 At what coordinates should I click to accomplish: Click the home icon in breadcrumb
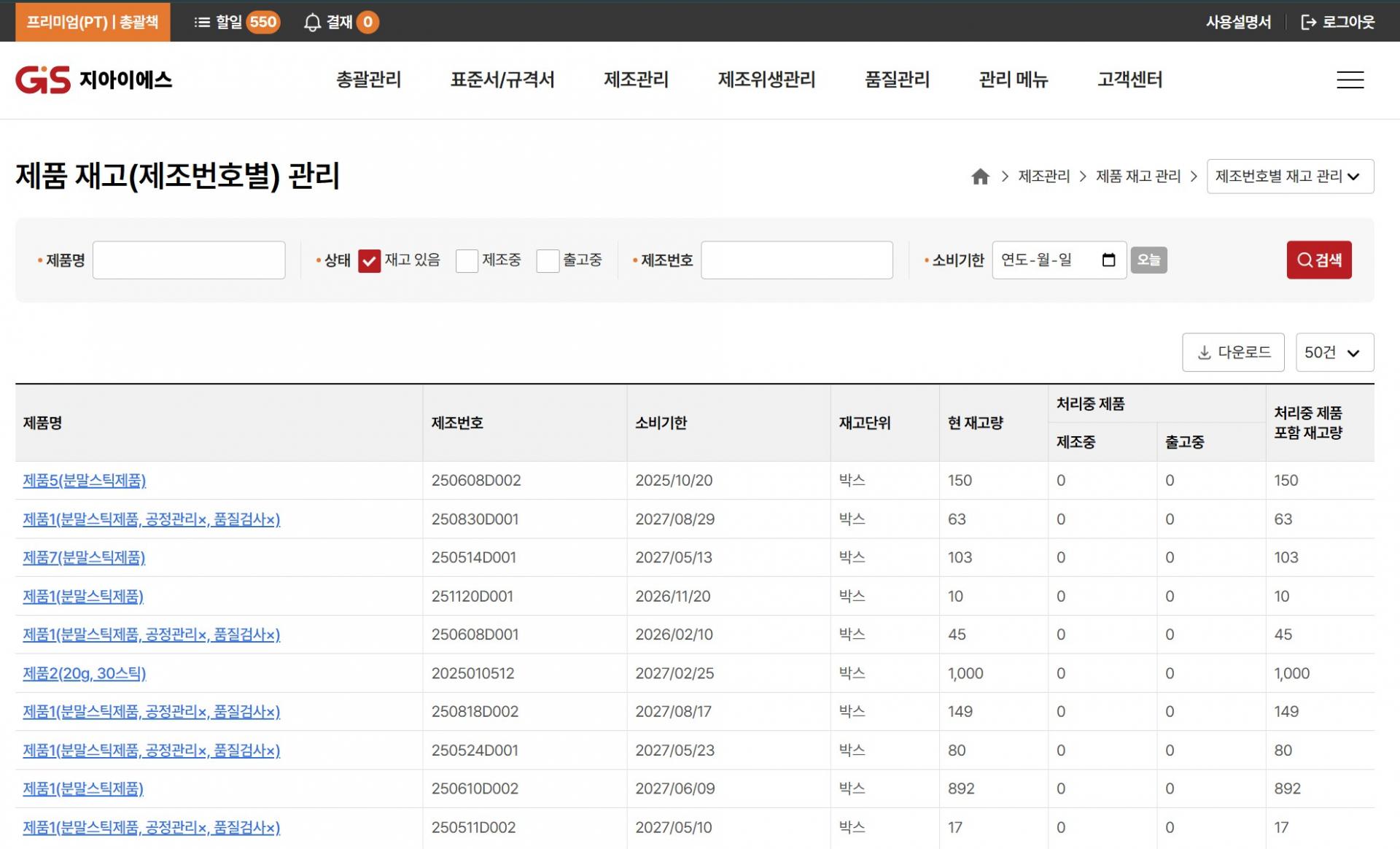[980, 177]
